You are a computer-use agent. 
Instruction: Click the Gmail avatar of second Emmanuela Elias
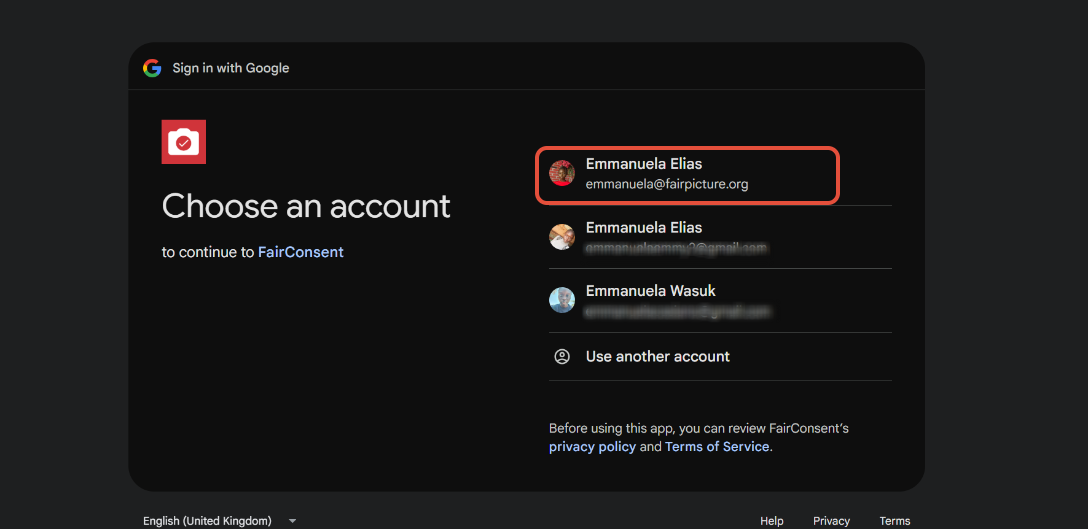tap(562, 237)
